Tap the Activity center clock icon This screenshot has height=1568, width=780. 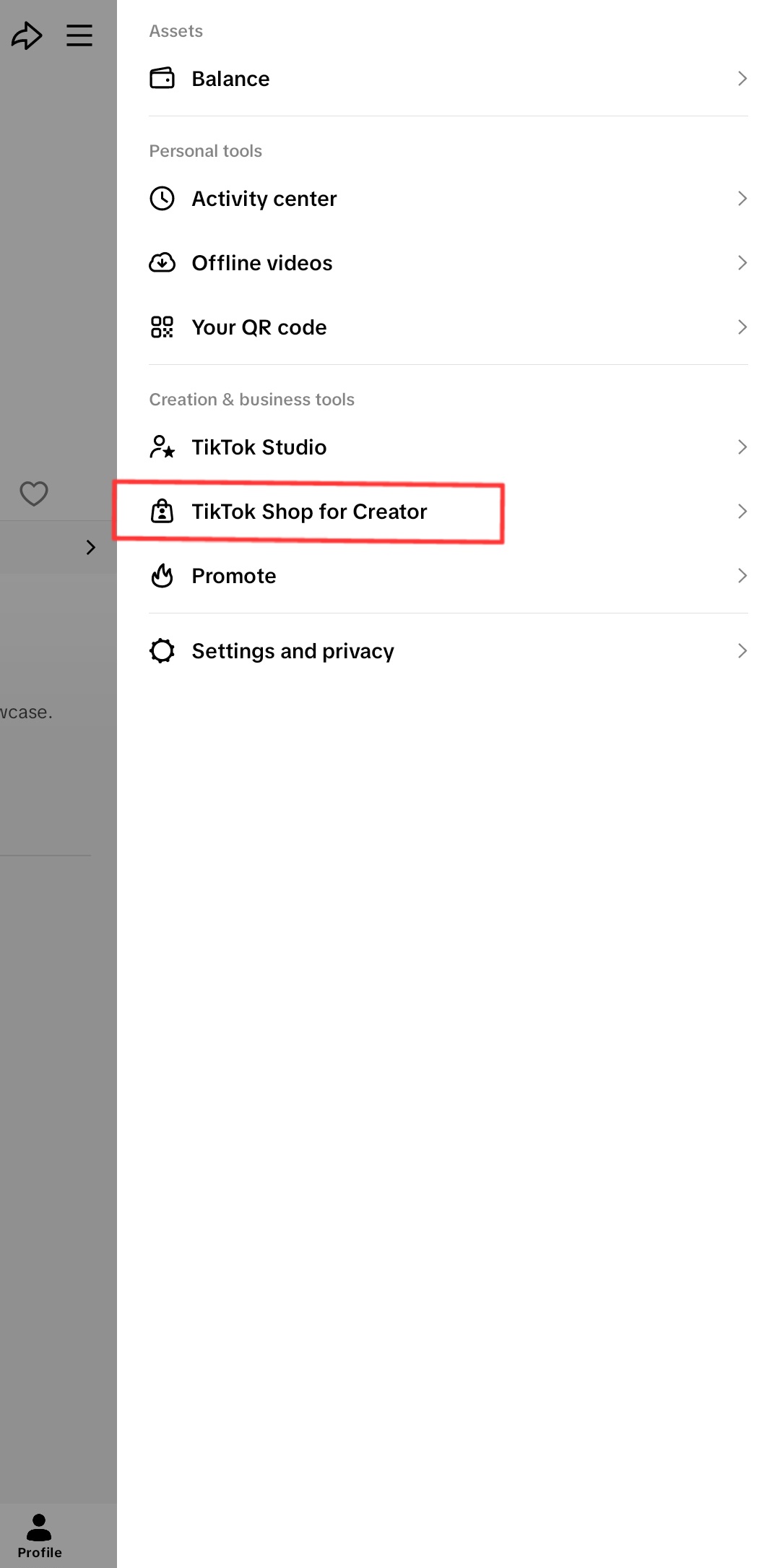tap(162, 198)
